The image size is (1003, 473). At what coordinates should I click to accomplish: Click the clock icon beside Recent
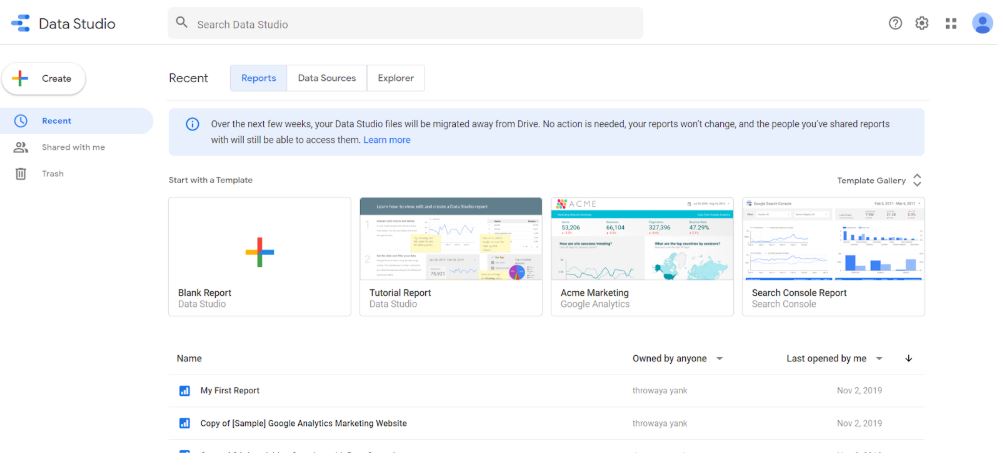tap(21, 121)
